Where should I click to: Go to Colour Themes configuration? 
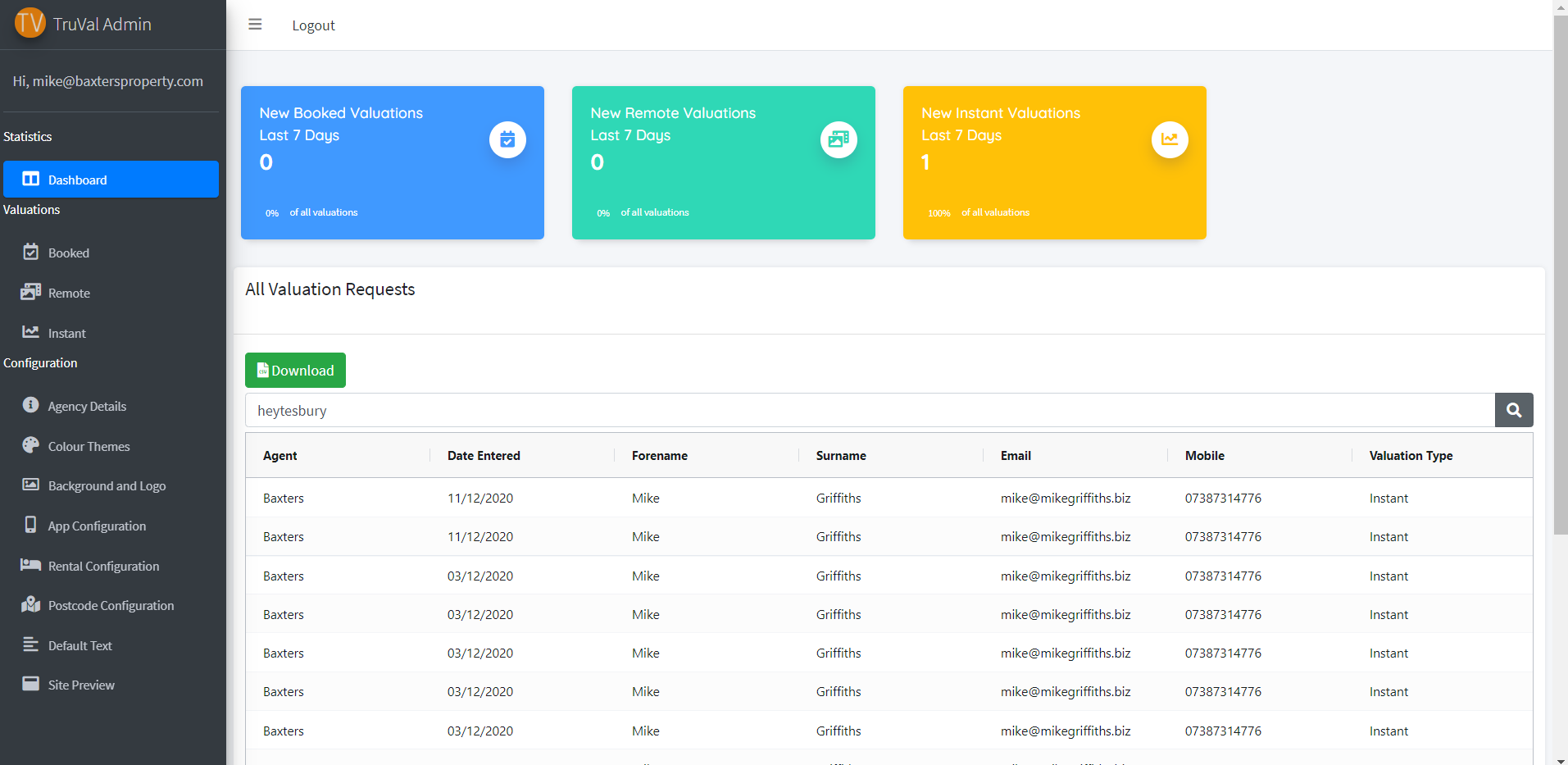pyautogui.click(x=111, y=446)
